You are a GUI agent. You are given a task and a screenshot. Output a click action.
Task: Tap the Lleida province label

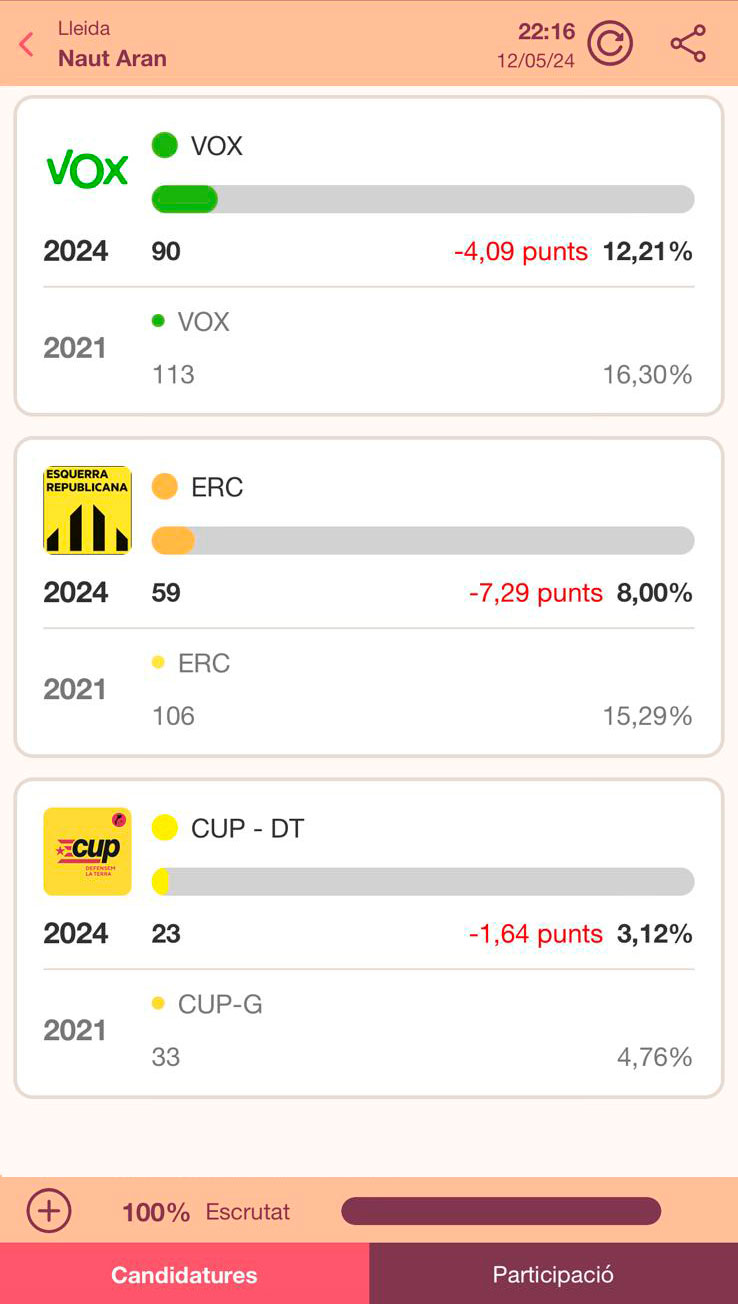point(84,28)
